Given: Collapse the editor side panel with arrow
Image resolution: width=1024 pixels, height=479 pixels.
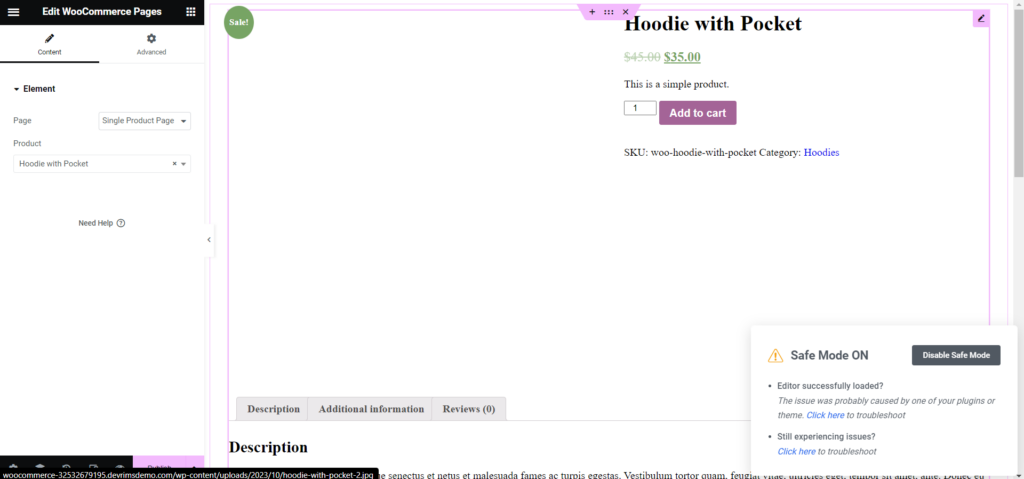Looking at the screenshot, I should [209, 240].
